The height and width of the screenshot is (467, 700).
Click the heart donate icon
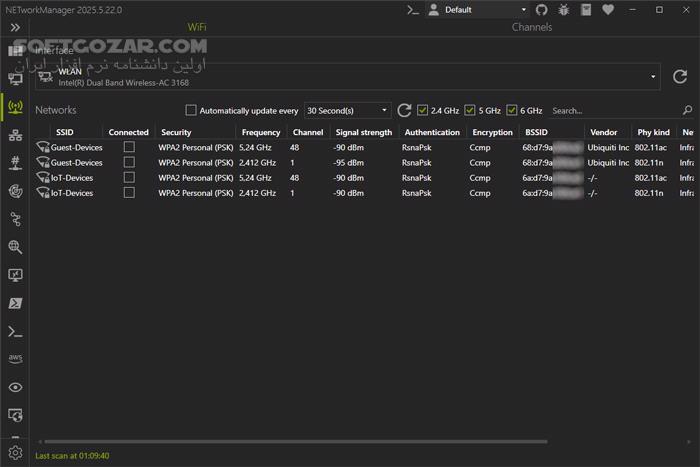click(609, 10)
